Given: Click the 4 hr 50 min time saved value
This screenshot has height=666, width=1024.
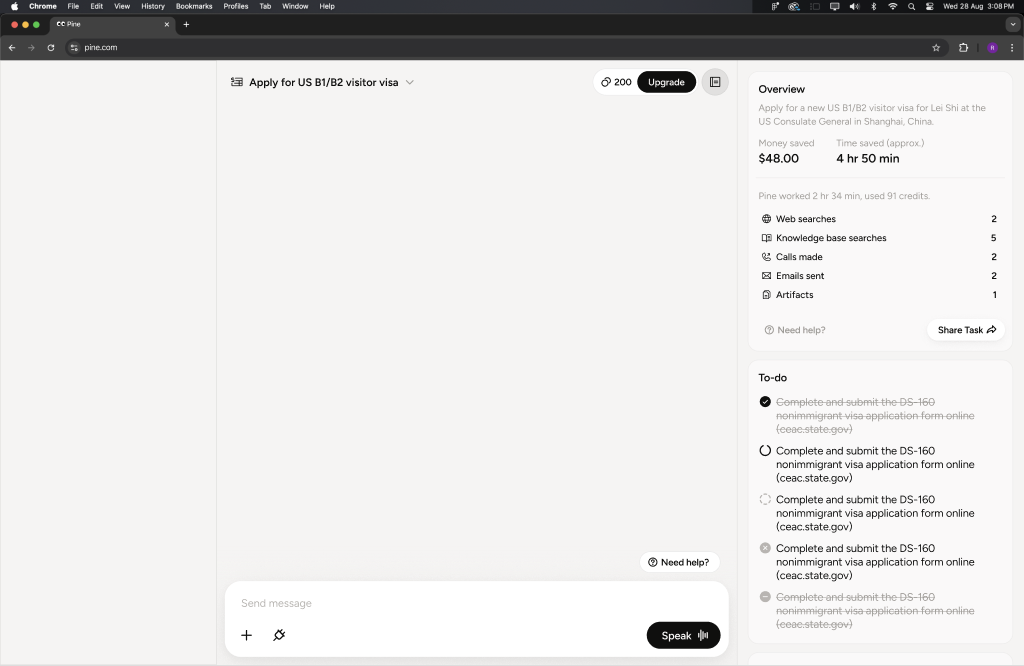Looking at the screenshot, I should (x=868, y=159).
